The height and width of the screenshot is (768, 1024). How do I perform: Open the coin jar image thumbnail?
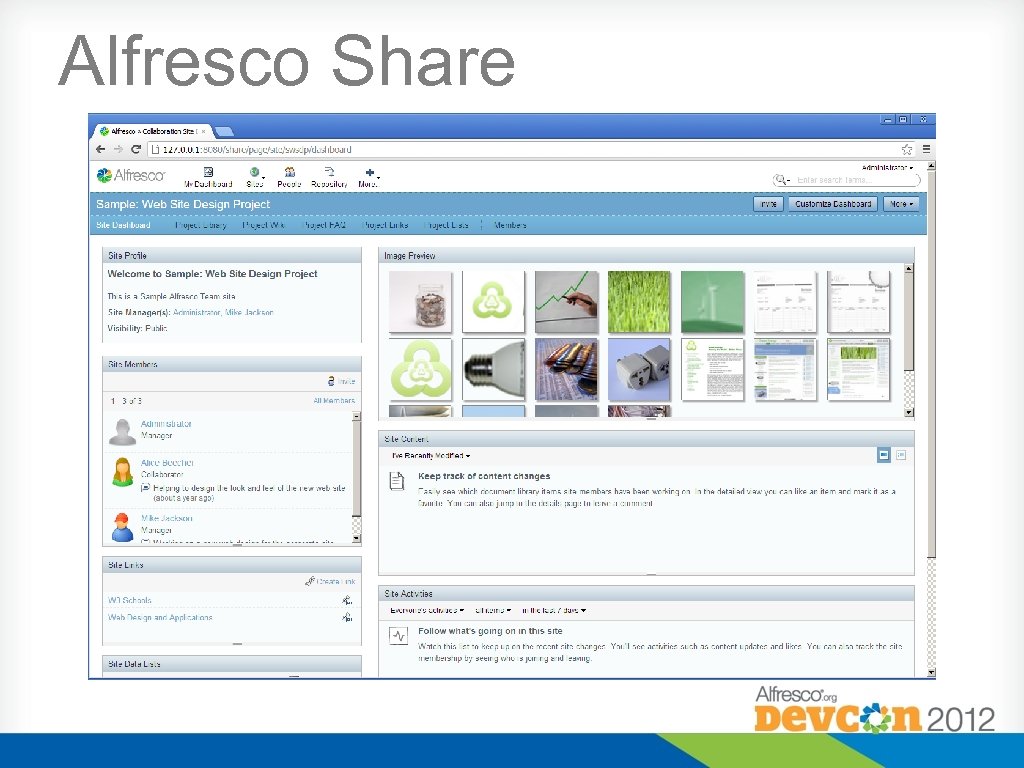tap(420, 302)
